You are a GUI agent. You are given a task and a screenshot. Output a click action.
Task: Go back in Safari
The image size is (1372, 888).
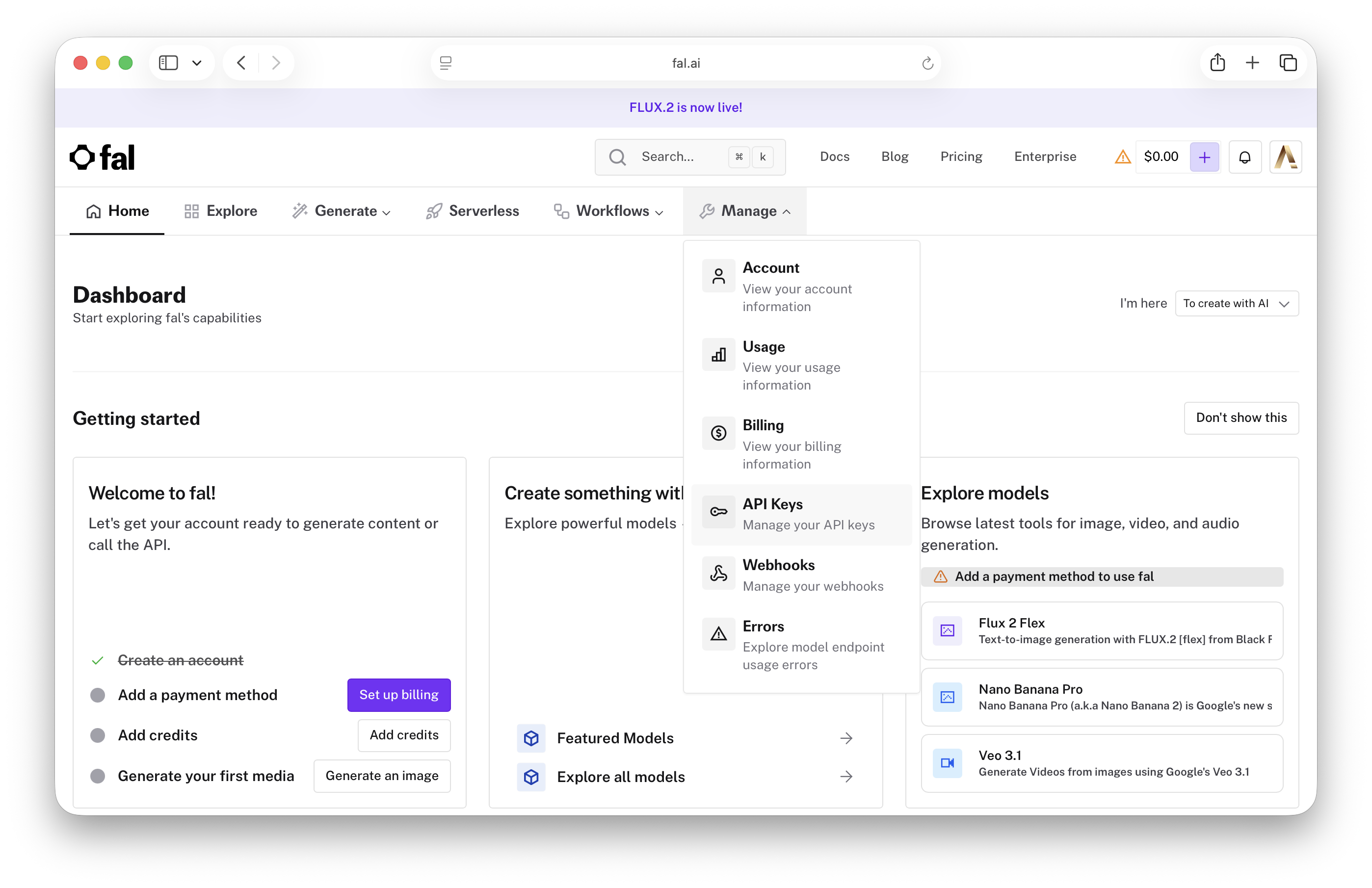click(x=241, y=63)
